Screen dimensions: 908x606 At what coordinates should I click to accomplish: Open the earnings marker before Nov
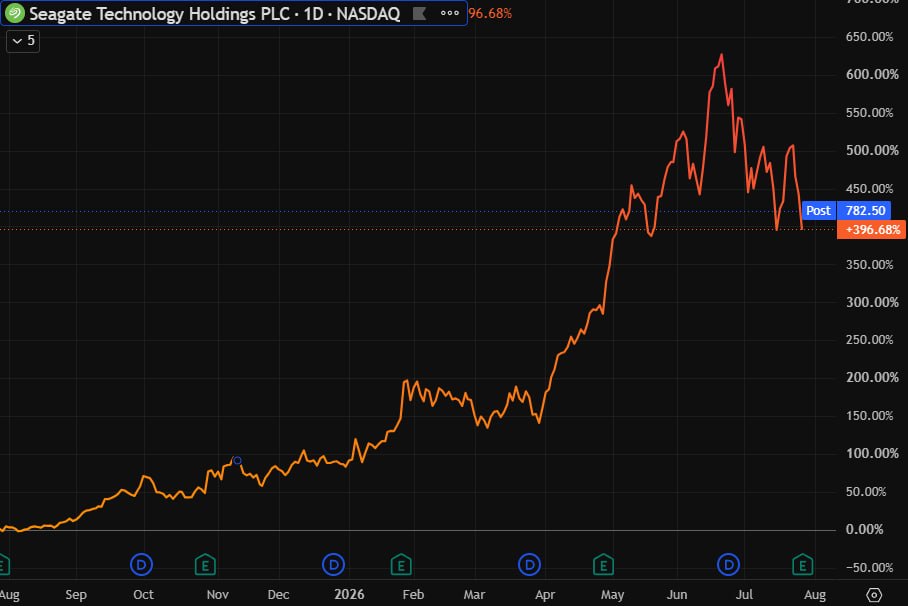pos(205,564)
